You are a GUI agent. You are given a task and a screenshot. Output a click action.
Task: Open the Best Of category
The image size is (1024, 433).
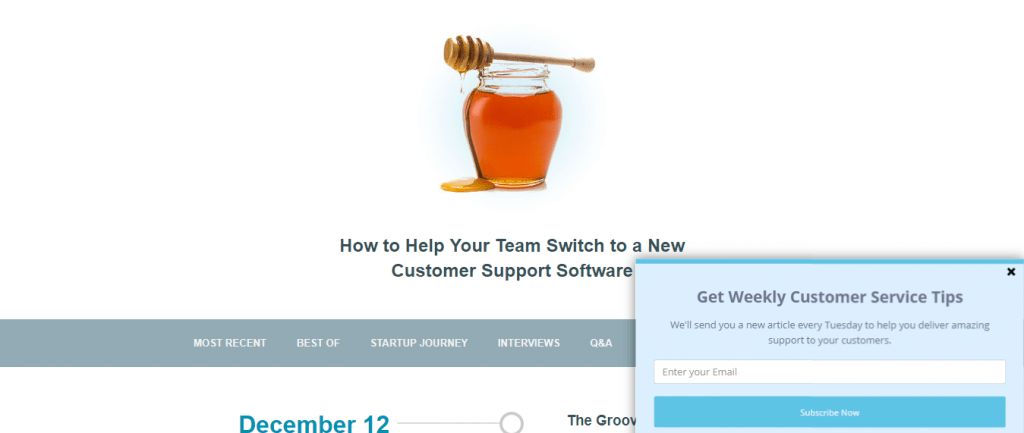[318, 343]
